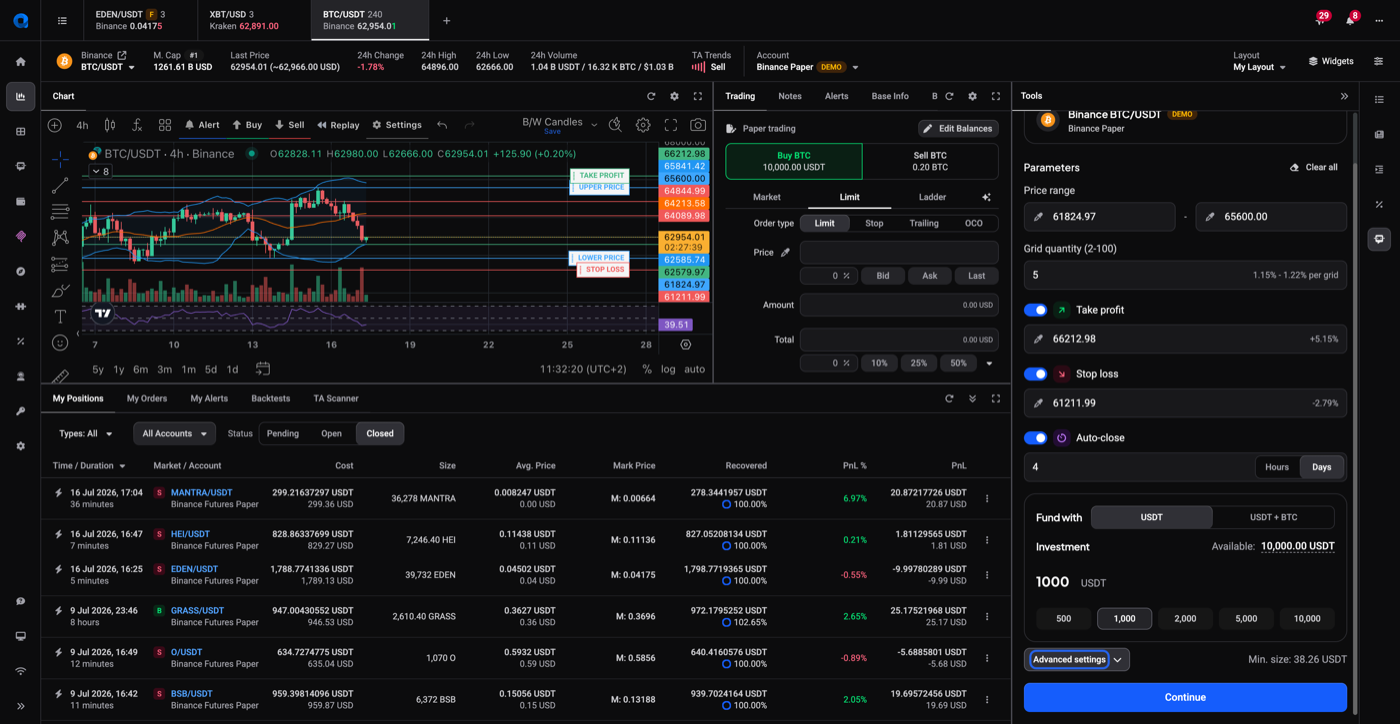Open Trading widget gear settings
This screenshot has width=1400, height=724.
tap(972, 96)
